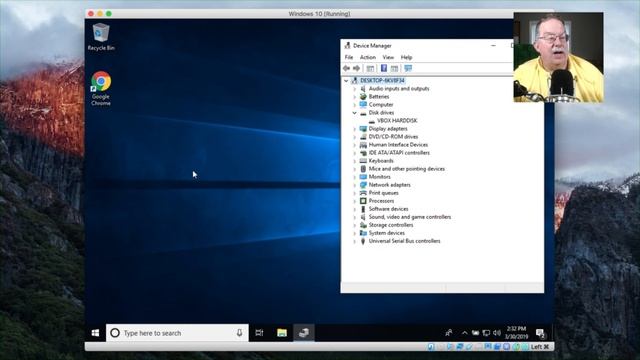Select the Monitors category icon
The image size is (640, 360).
(363, 177)
